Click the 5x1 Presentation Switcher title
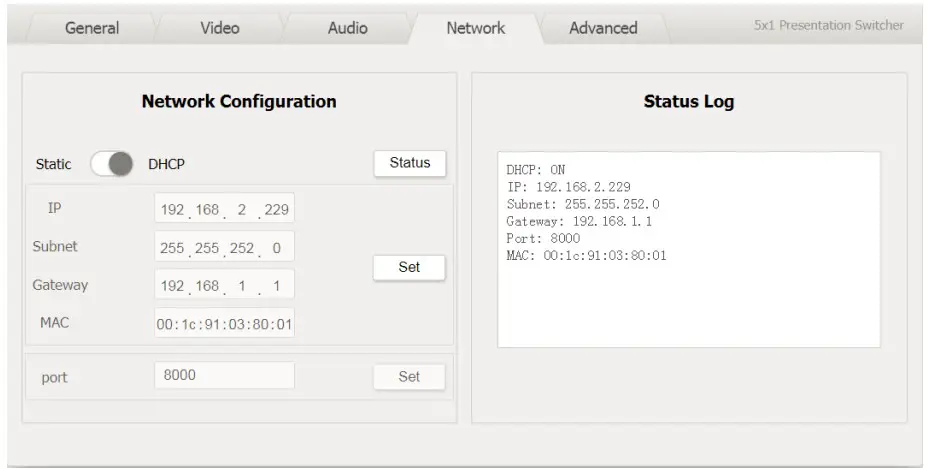 pyautogui.click(x=828, y=25)
